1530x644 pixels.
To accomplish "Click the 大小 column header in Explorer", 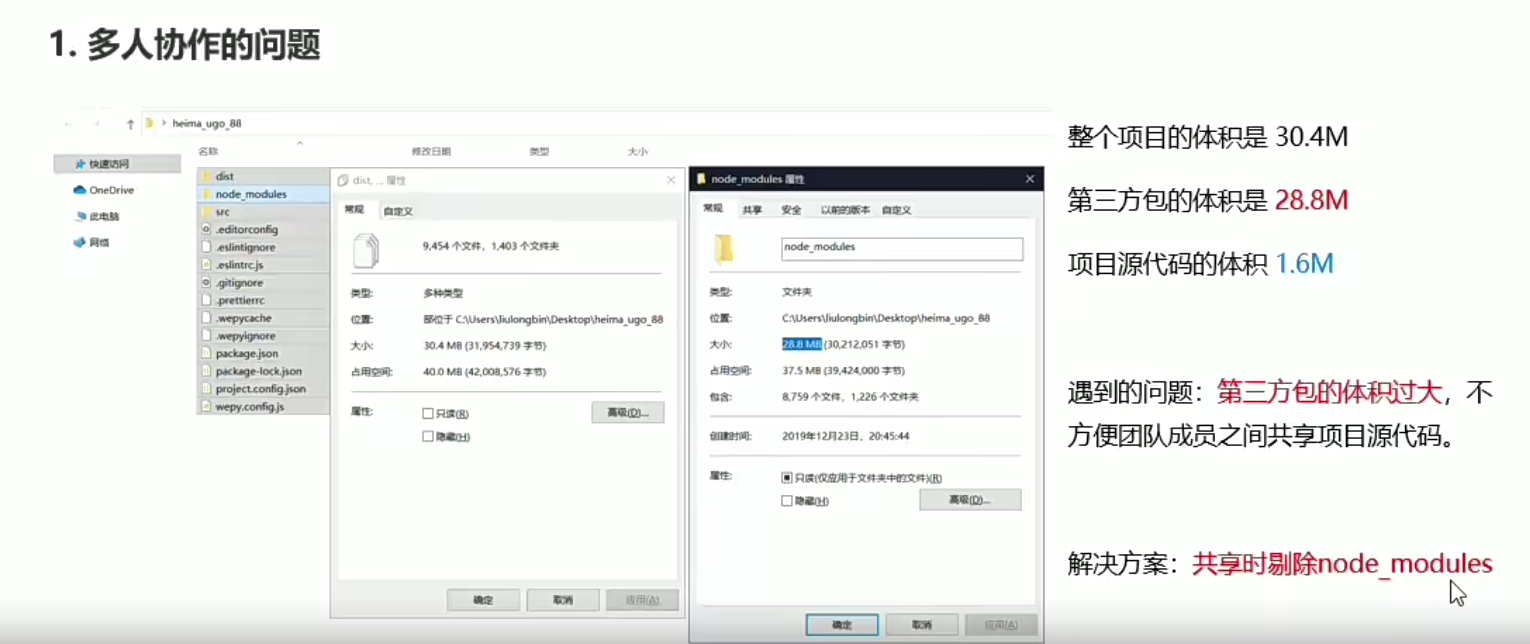I will pyautogui.click(x=637, y=151).
